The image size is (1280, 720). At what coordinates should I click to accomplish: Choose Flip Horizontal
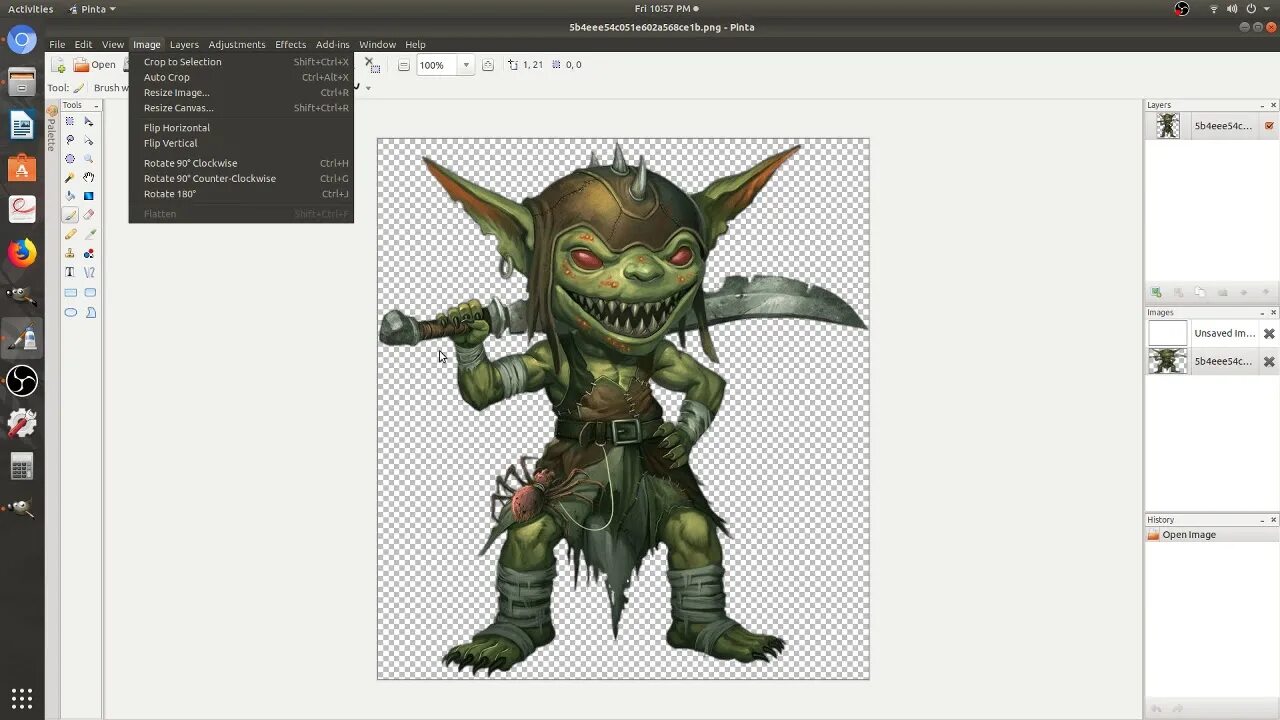(x=241, y=128)
